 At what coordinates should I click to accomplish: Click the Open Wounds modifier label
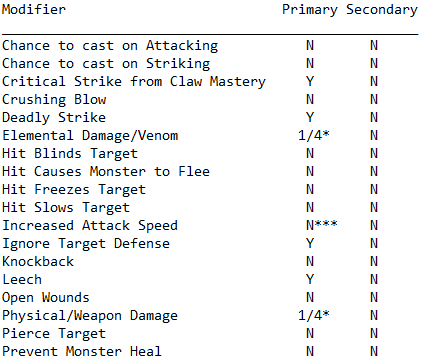click(46, 298)
